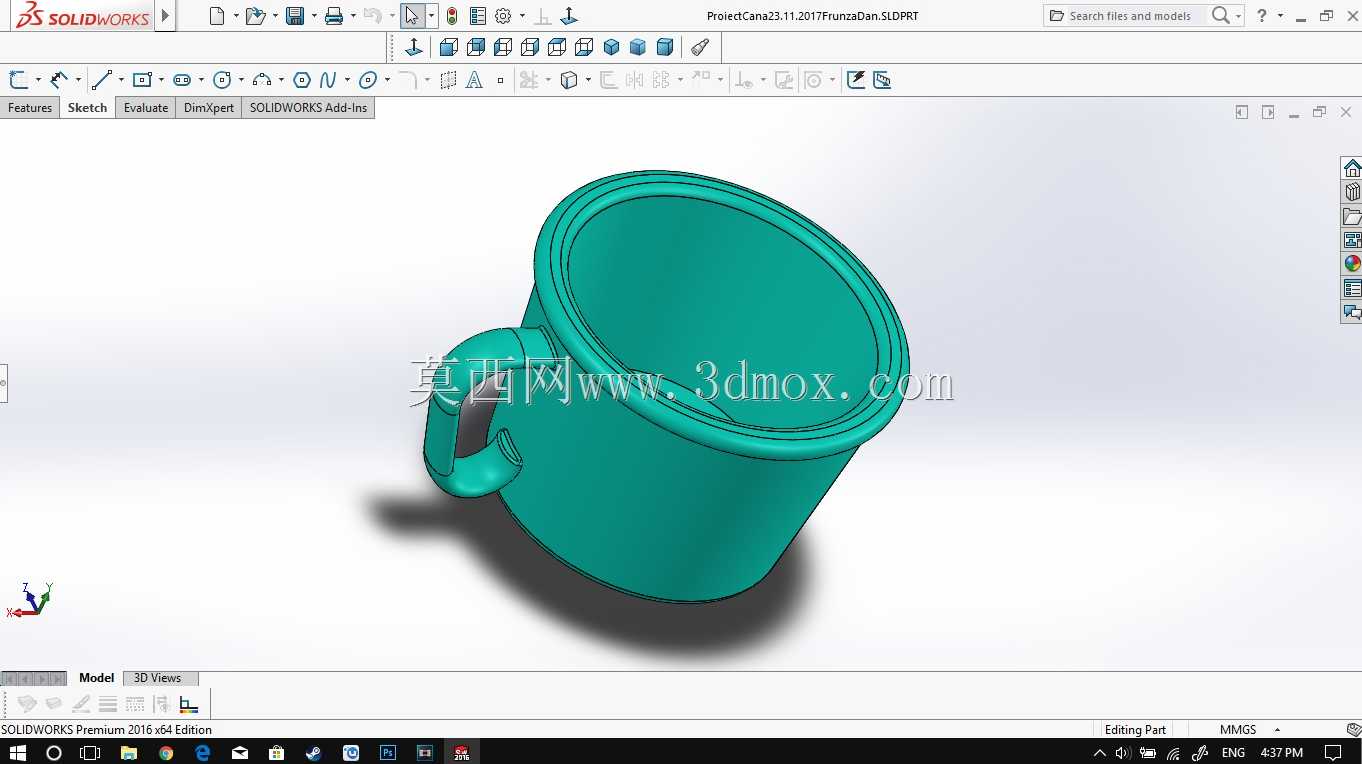The height and width of the screenshot is (764, 1362).
Task: Click the Display Dimensions color icon
Action: click(x=189, y=705)
